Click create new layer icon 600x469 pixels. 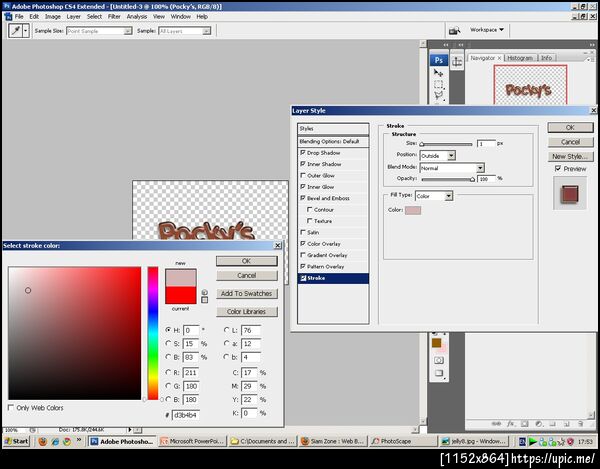(x=567, y=424)
